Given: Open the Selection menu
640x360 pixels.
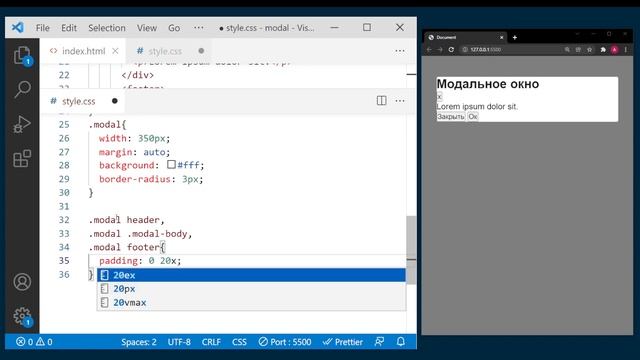Looking at the screenshot, I should 107,28.
